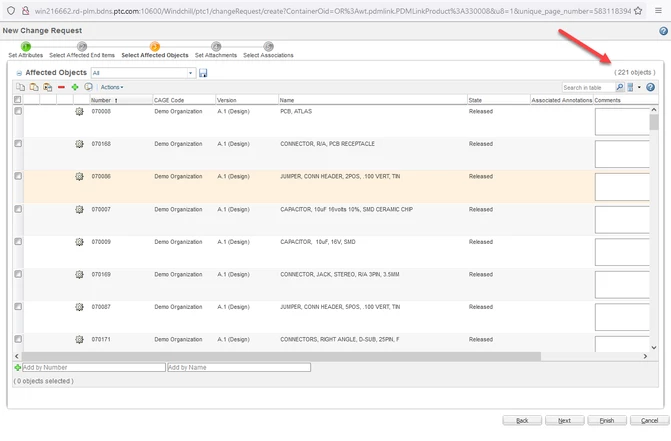Check the row for 070007 capacitor
The width and height of the screenshot is (671, 441).
18,209
